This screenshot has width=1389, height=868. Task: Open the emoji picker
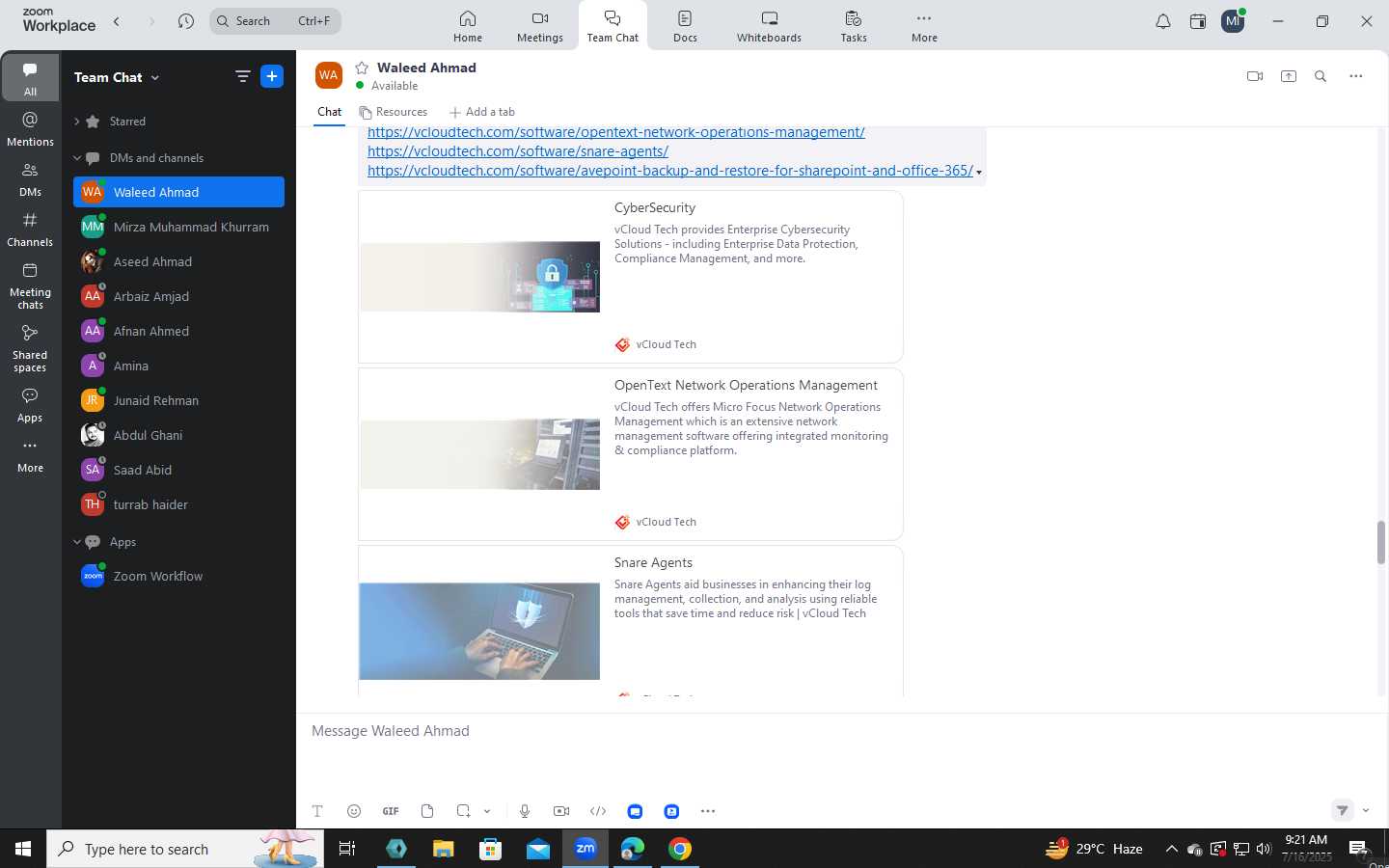point(354,811)
